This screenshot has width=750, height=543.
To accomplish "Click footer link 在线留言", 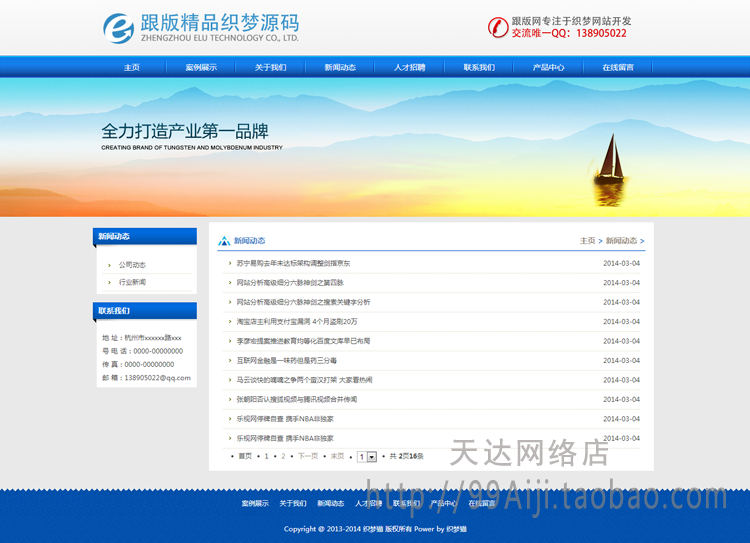I will coord(482,503).
